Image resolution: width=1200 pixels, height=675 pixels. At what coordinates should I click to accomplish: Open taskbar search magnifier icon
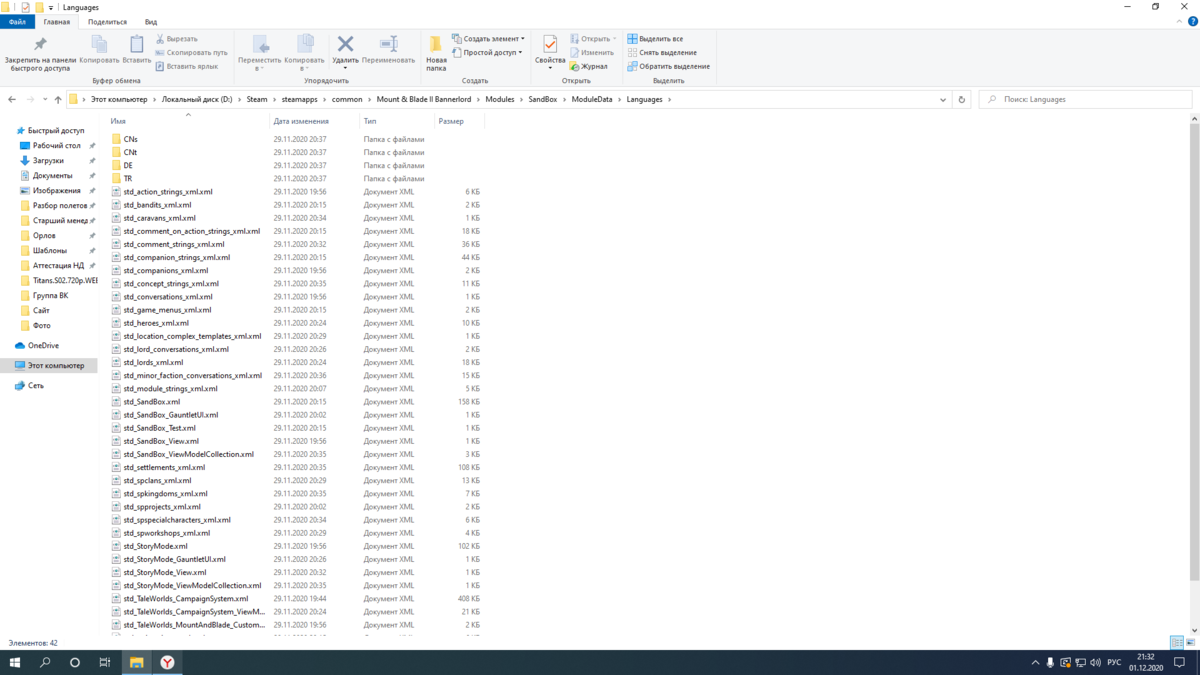pyautogui.click(x=45, y=662)
